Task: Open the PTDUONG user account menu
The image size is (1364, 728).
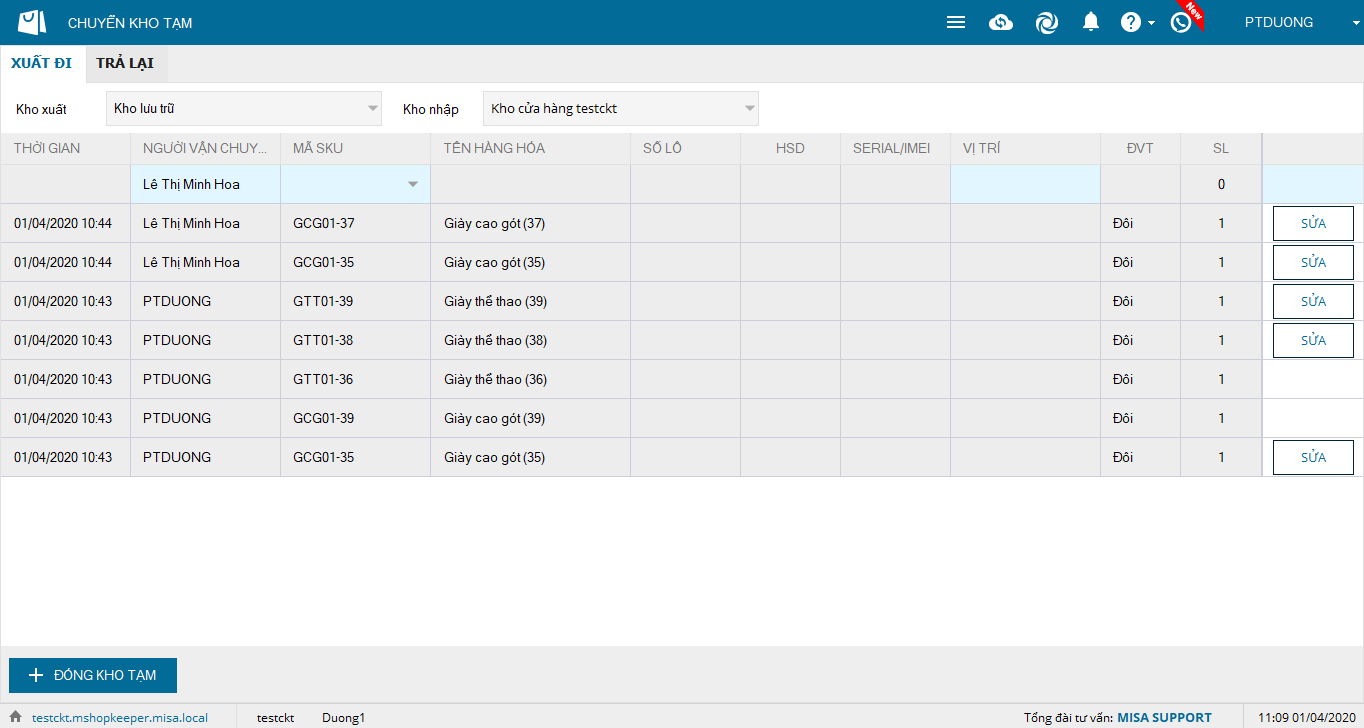Action: [1290, 22]
